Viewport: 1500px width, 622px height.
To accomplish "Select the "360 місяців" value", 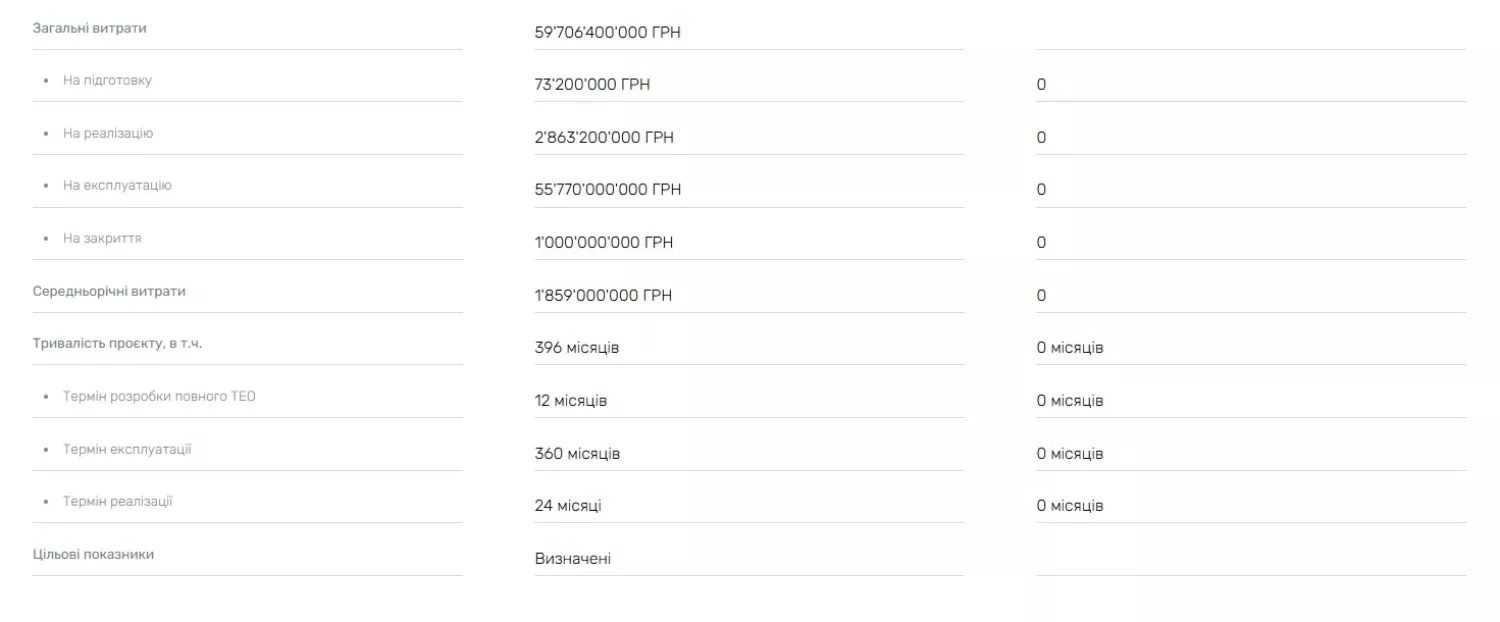I will (577, 454).
